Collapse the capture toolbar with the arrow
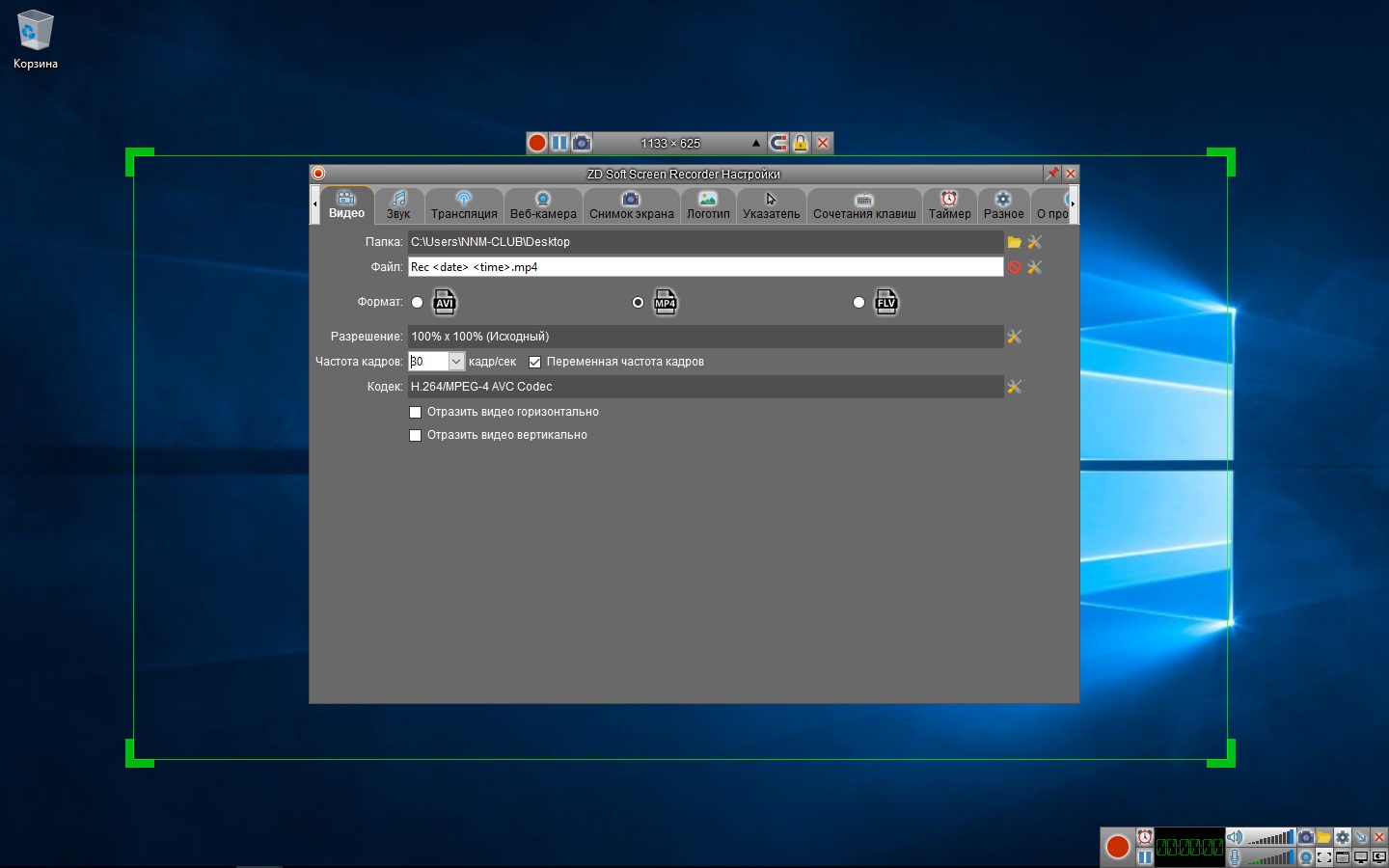Viewport: 1389px width, 868px height. pos(756,143)
